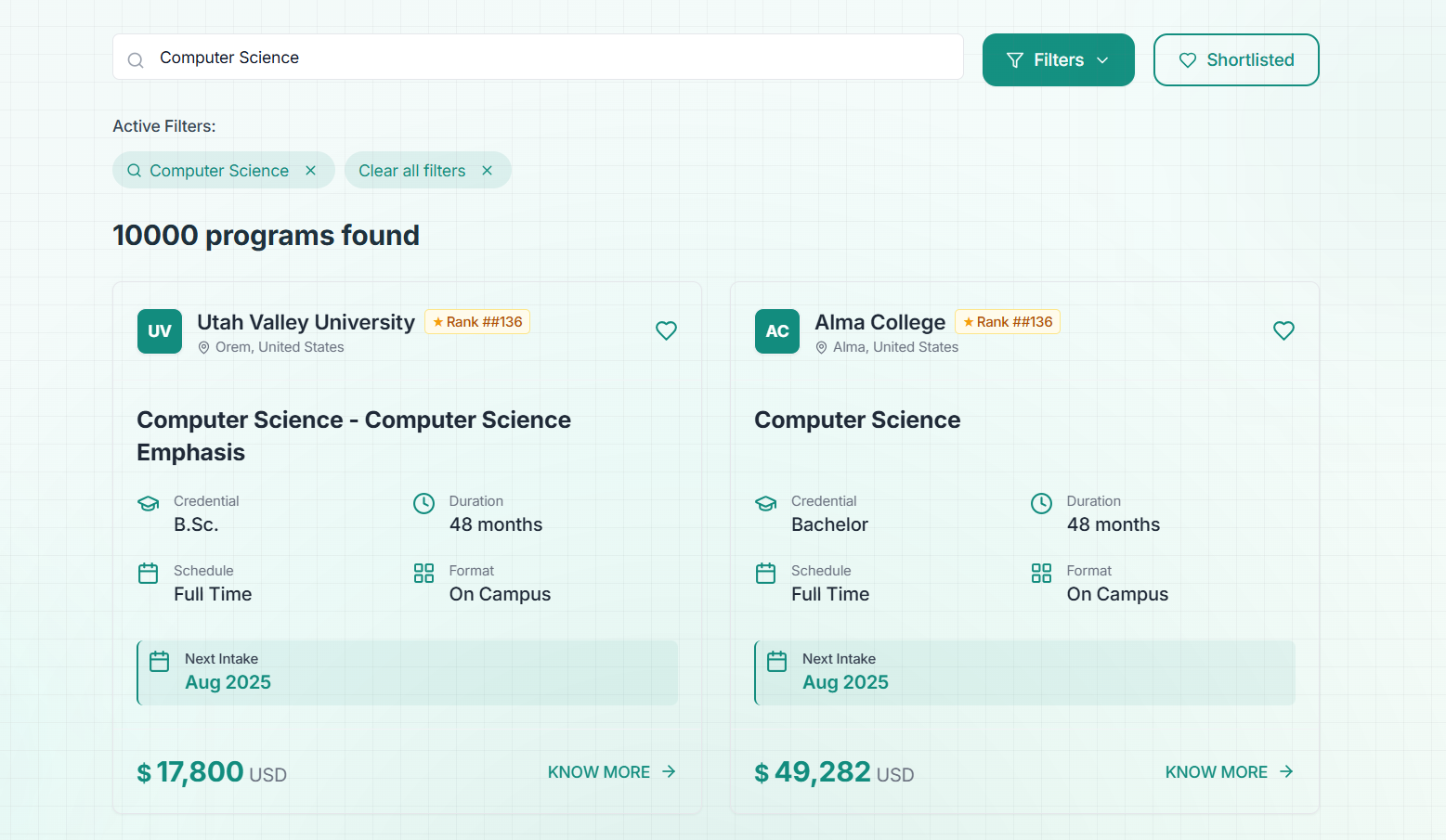The width and height of the screenshot is (1446, 840).
Task: Open KNOW MORE for Alma College
Action: [x=1230, y=772]
